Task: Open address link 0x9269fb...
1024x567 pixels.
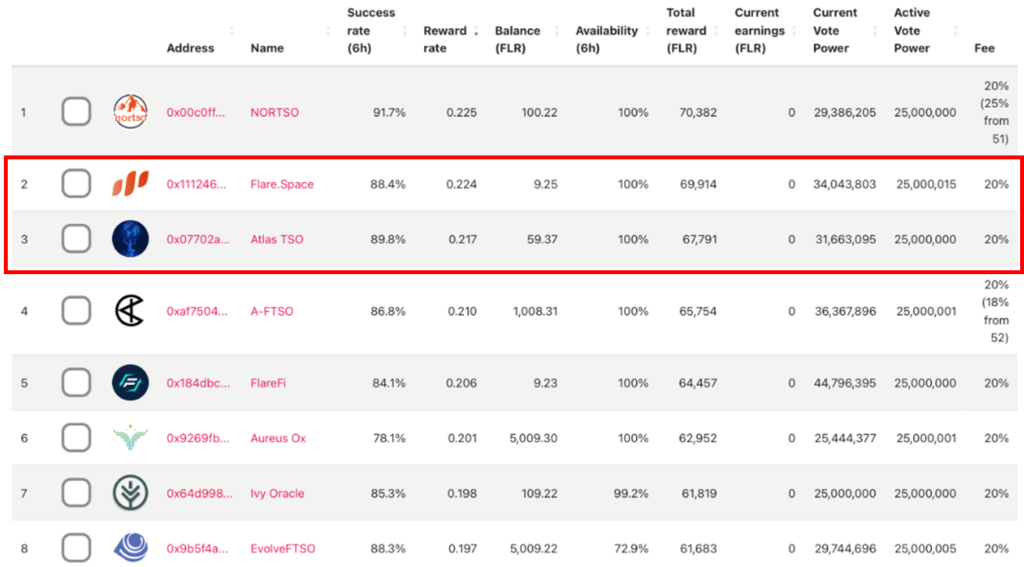Action: pos(198,438)
